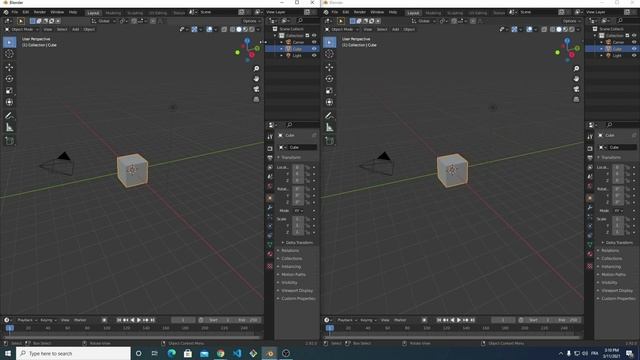Expand Motion Paths in left properties panel
Screen dimensions: 640x360
pyautogui.click(x=293, y=275)
